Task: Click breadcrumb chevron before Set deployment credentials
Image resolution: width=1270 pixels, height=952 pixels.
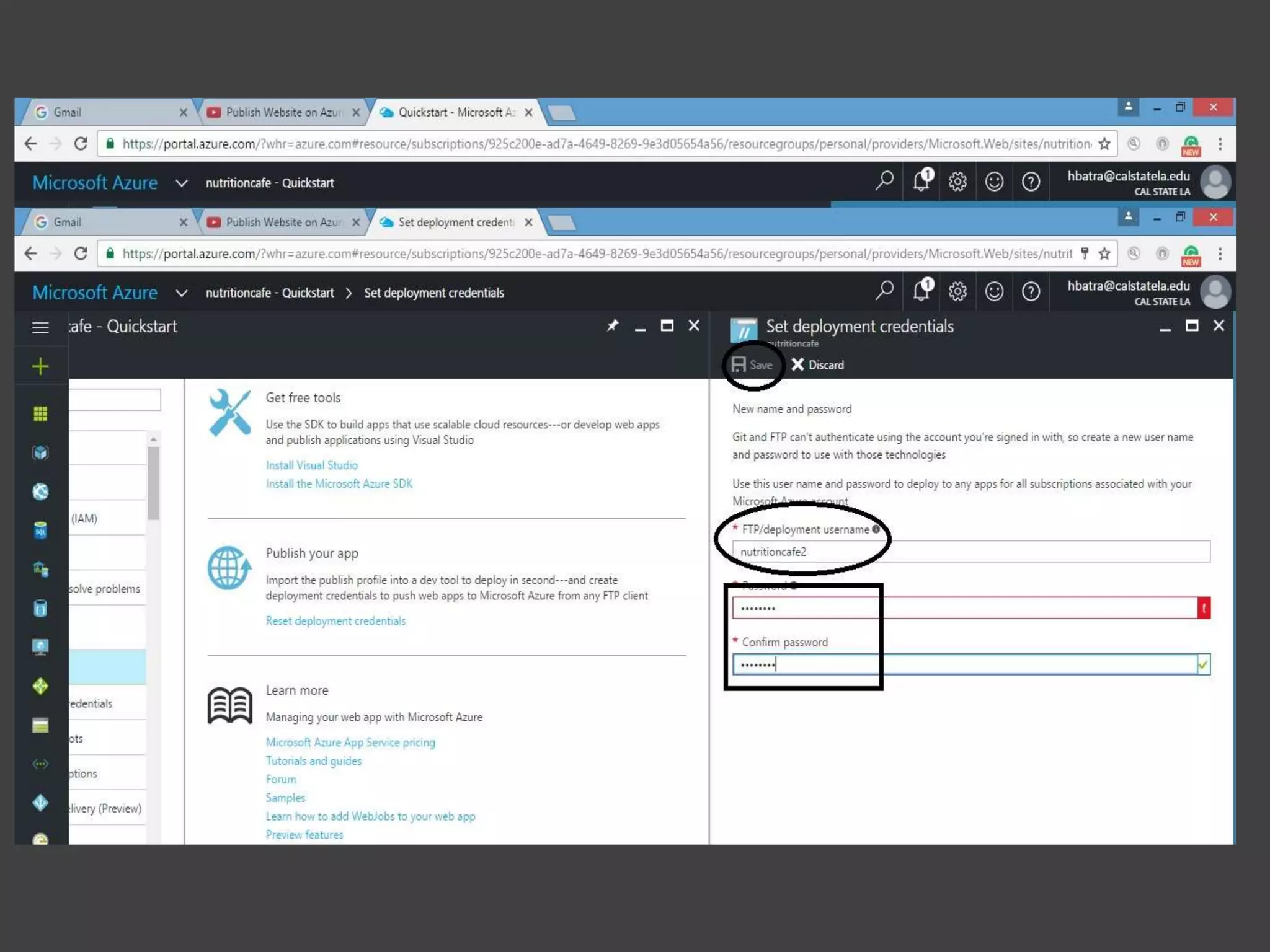Action: click(x=349, y=293)
